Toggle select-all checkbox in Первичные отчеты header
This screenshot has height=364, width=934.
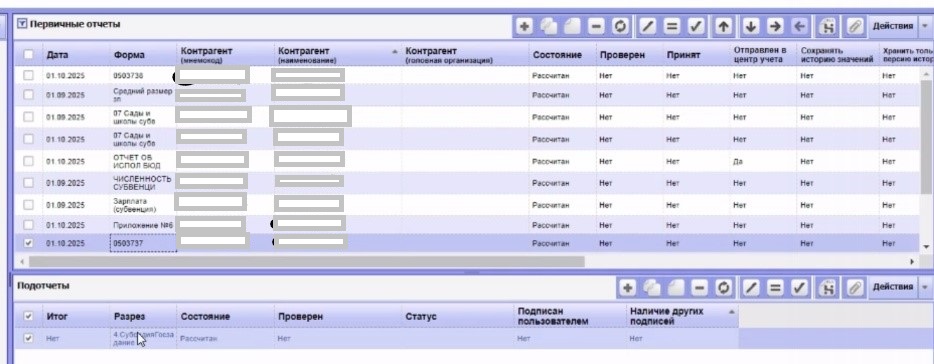[28, 55]
